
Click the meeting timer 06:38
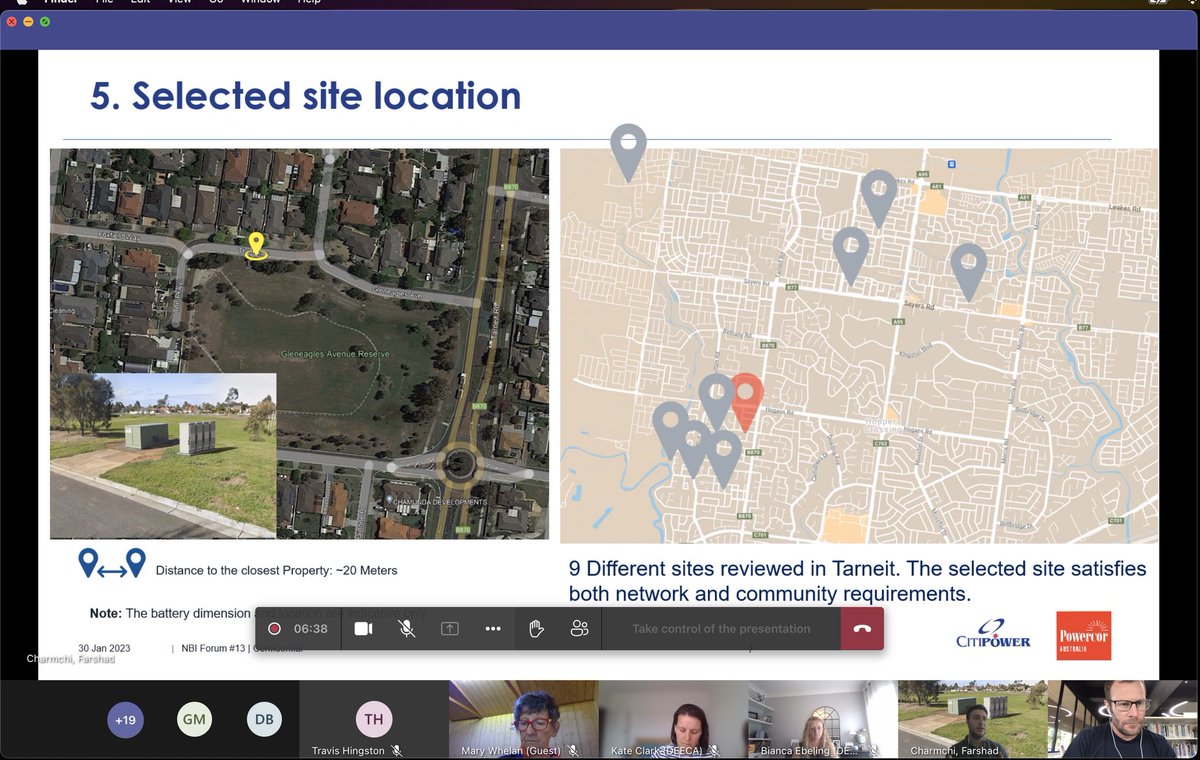[x=311, y=629]
